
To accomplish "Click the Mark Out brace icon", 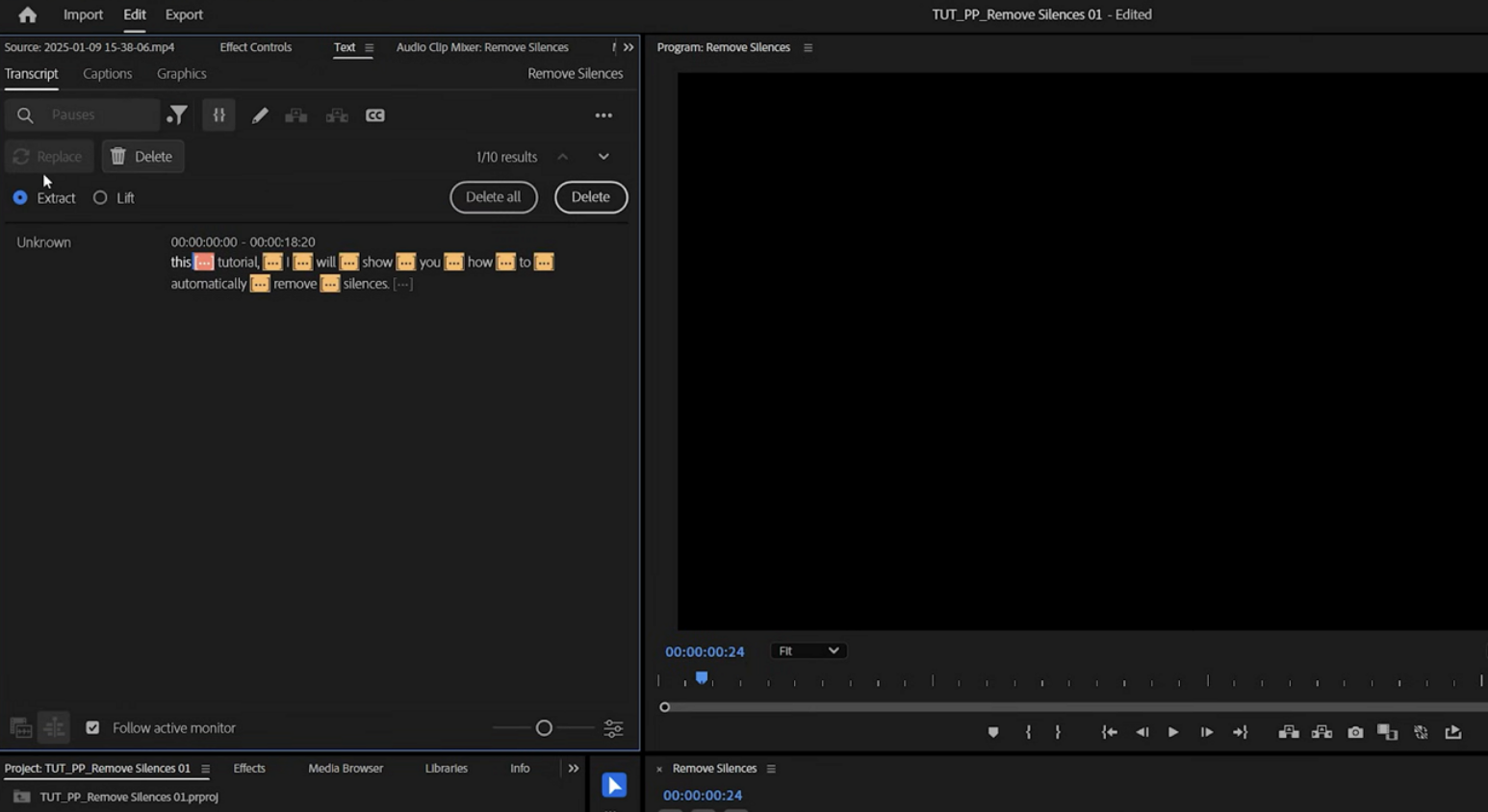I will click(1058, 732).
